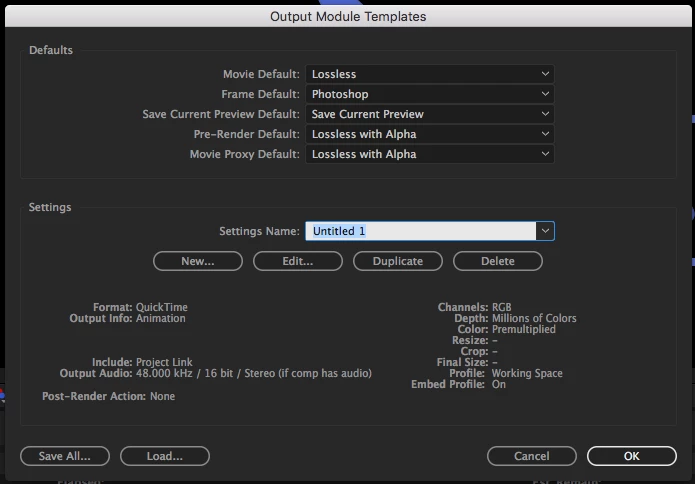Delete the selected output module template
This screenshot has height=484, width=695.
(x=498, y=261)
